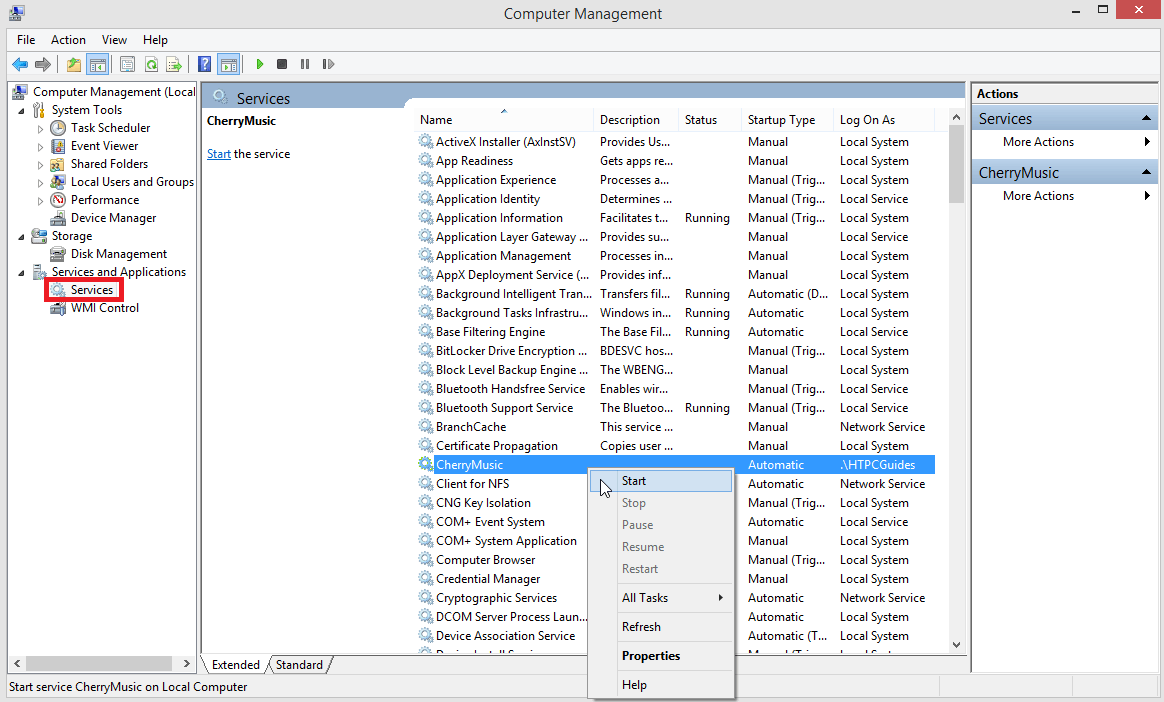Toggle Show/Hide Console Tree toolbar button
The image size is (1164, 702).
[97, 64]
